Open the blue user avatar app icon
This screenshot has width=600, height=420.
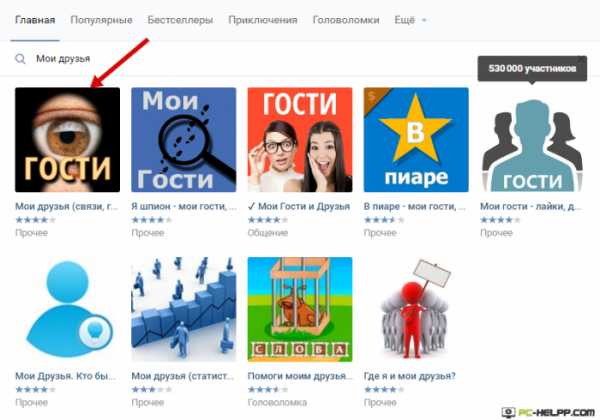pos(67,309)
